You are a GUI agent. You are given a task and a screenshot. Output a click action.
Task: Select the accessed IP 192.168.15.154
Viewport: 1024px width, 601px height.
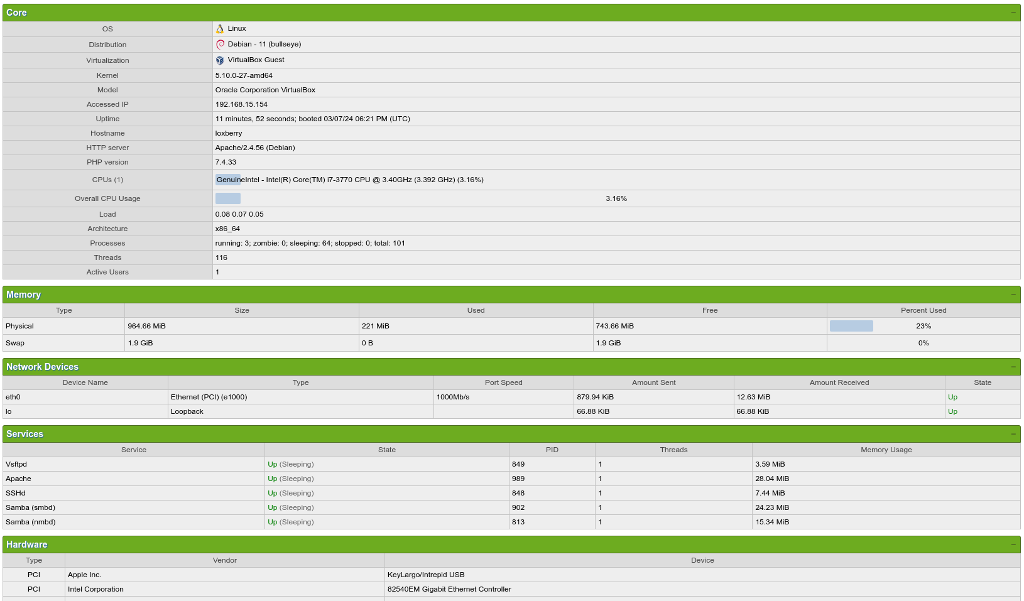(x=241, y=105)
